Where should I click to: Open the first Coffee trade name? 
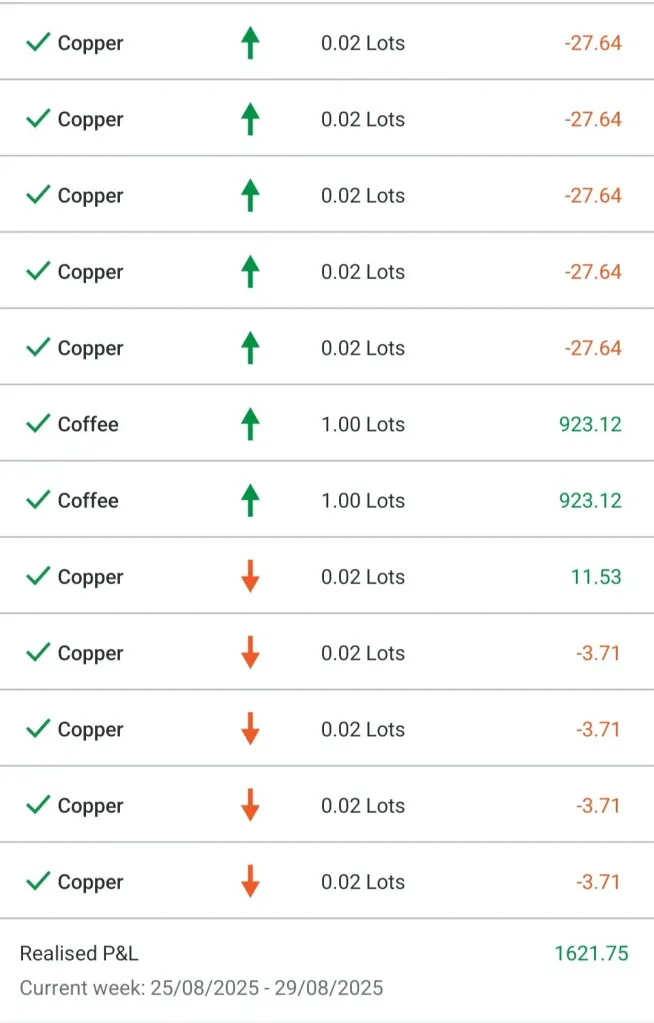point(88,424)
